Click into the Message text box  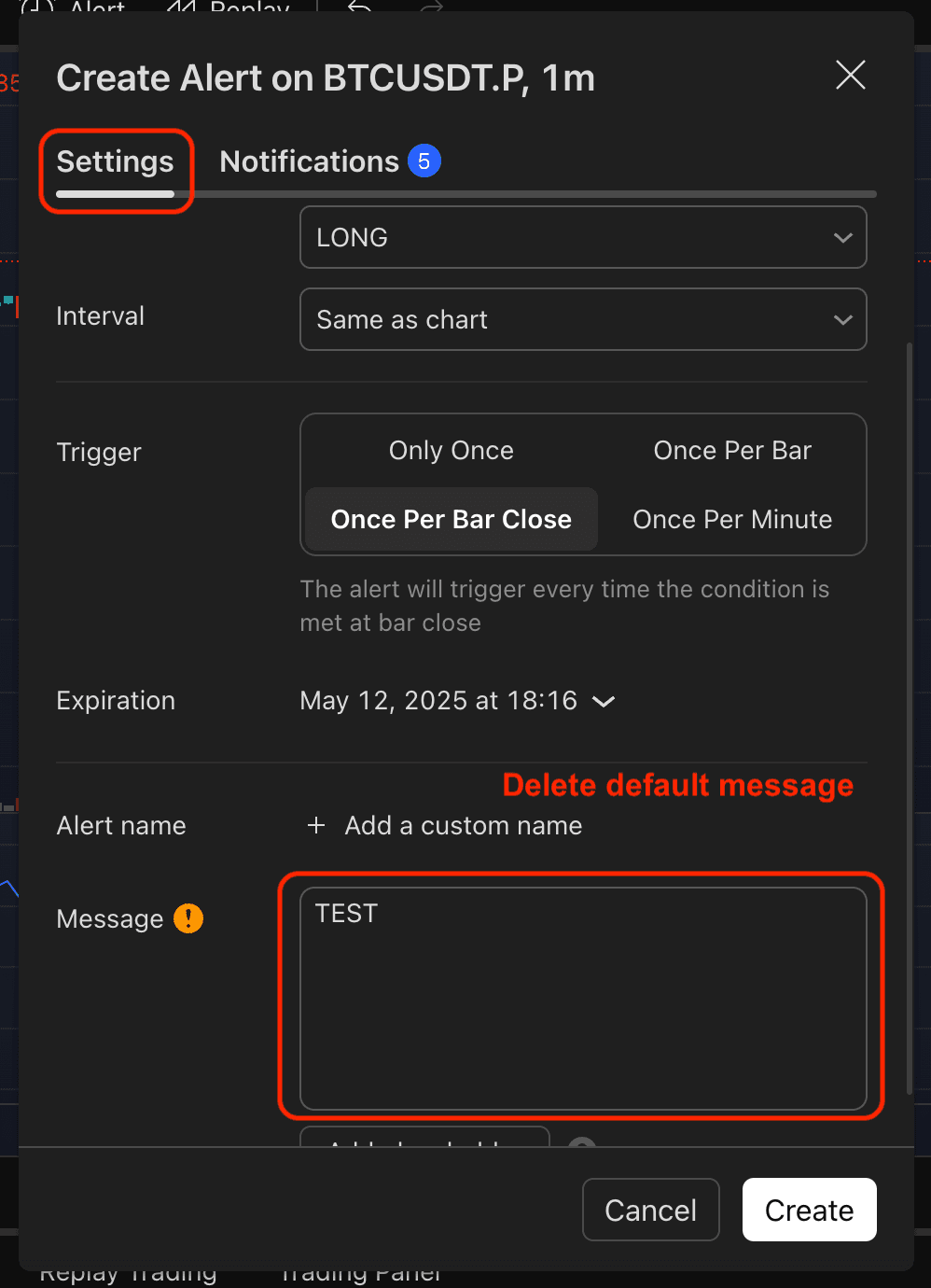pos(582,999)
